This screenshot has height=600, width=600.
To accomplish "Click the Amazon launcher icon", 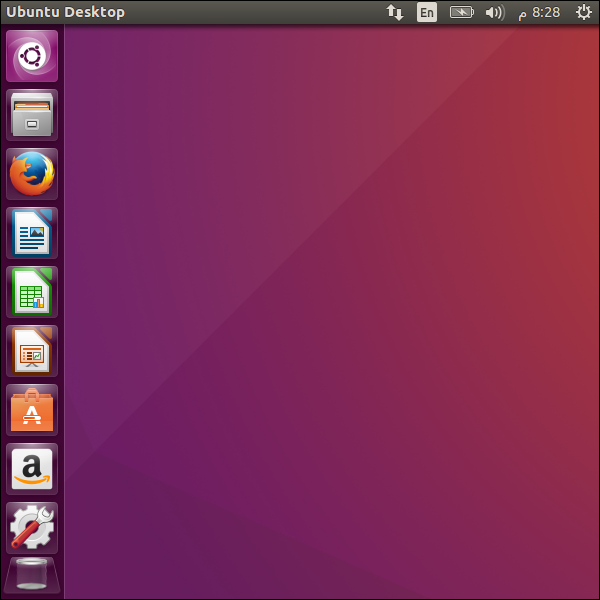I will coord(32,469).
